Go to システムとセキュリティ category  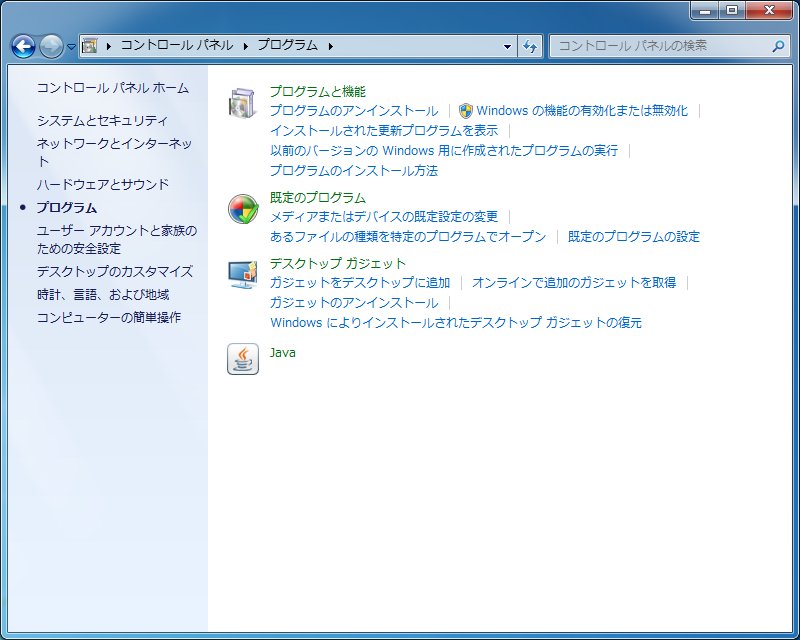(x=102, y=121)
